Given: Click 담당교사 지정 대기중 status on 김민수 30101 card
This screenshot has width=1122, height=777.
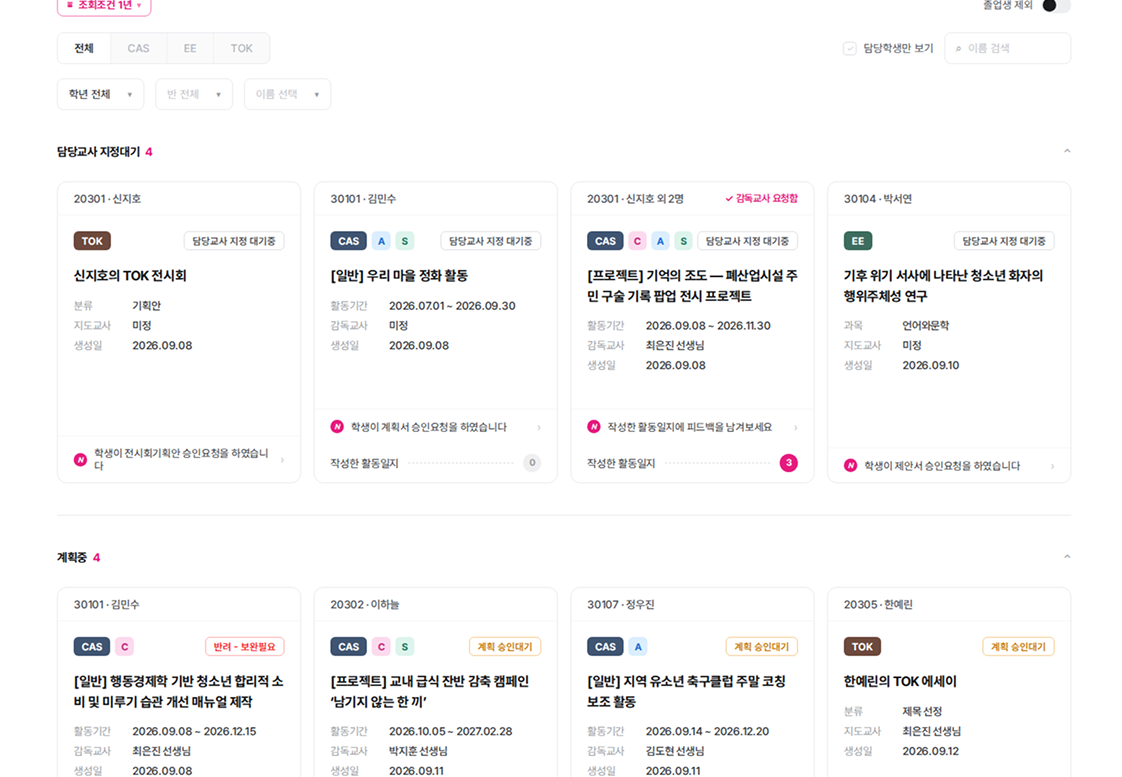Looking at the screenshot, I should pos(491,241).
